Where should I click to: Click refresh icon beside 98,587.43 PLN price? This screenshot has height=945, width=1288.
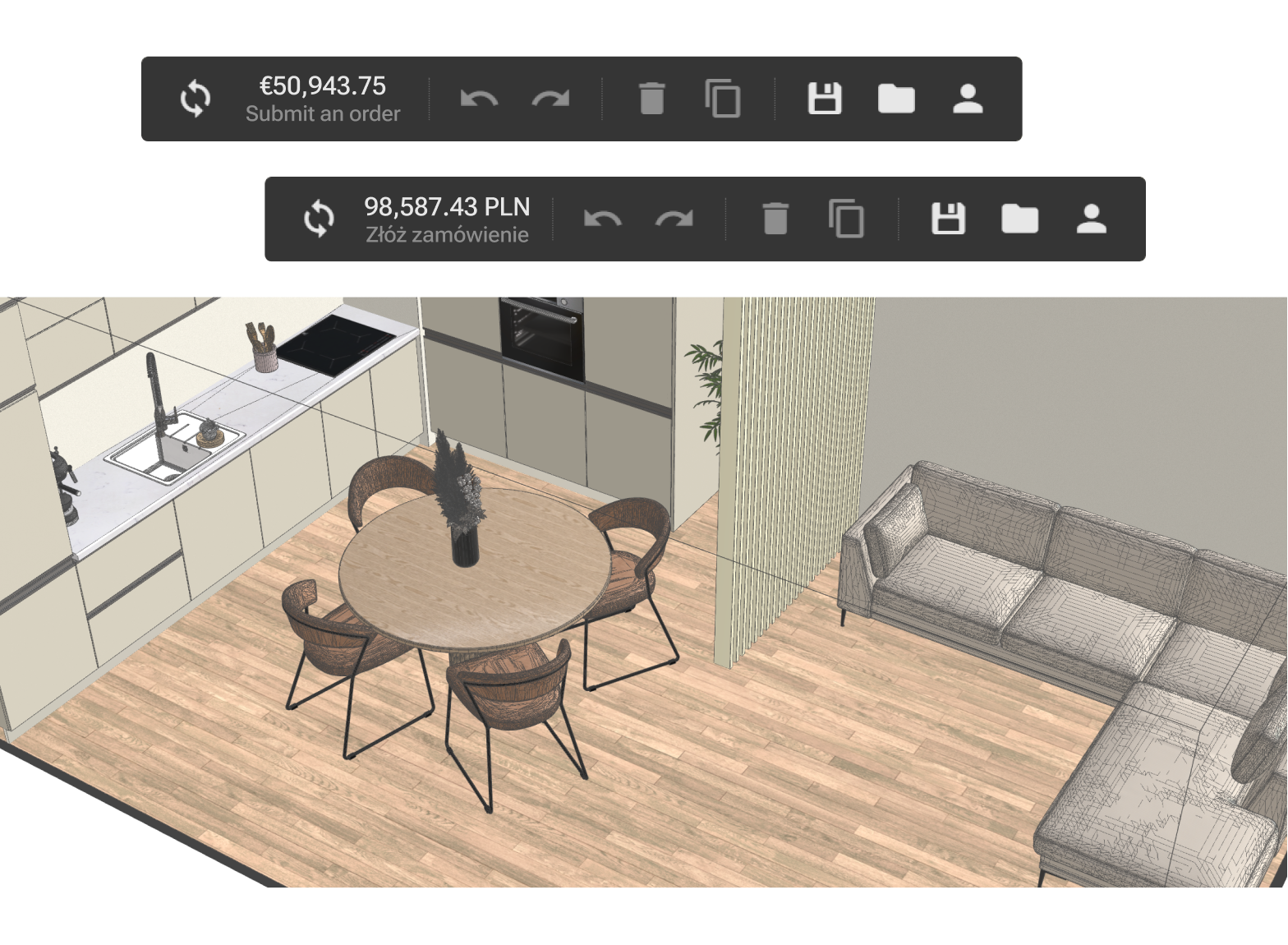click(319, 219)
